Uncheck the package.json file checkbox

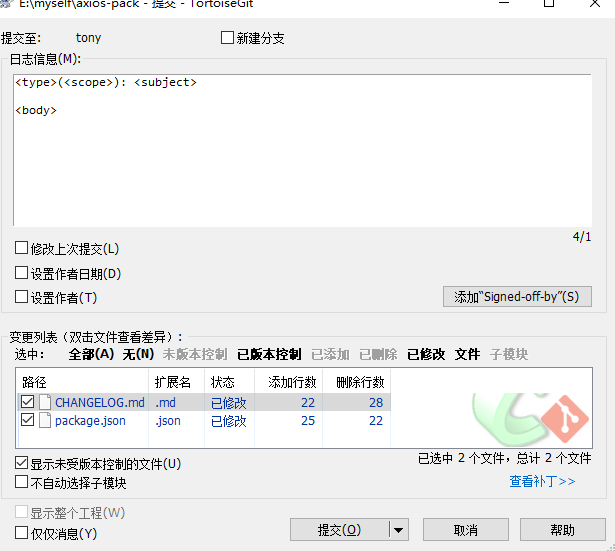(27, 420)
